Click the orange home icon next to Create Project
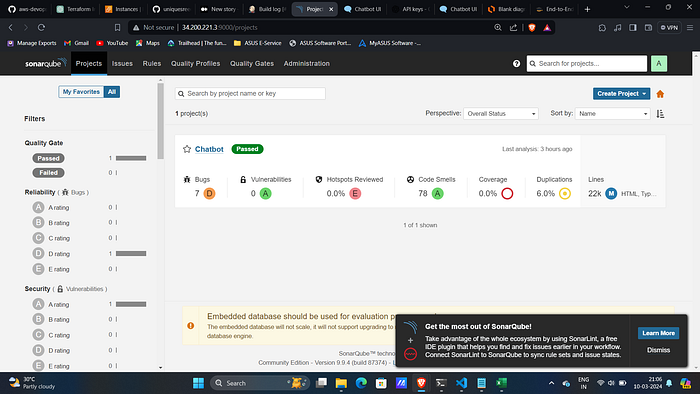 tap(660, 94)
